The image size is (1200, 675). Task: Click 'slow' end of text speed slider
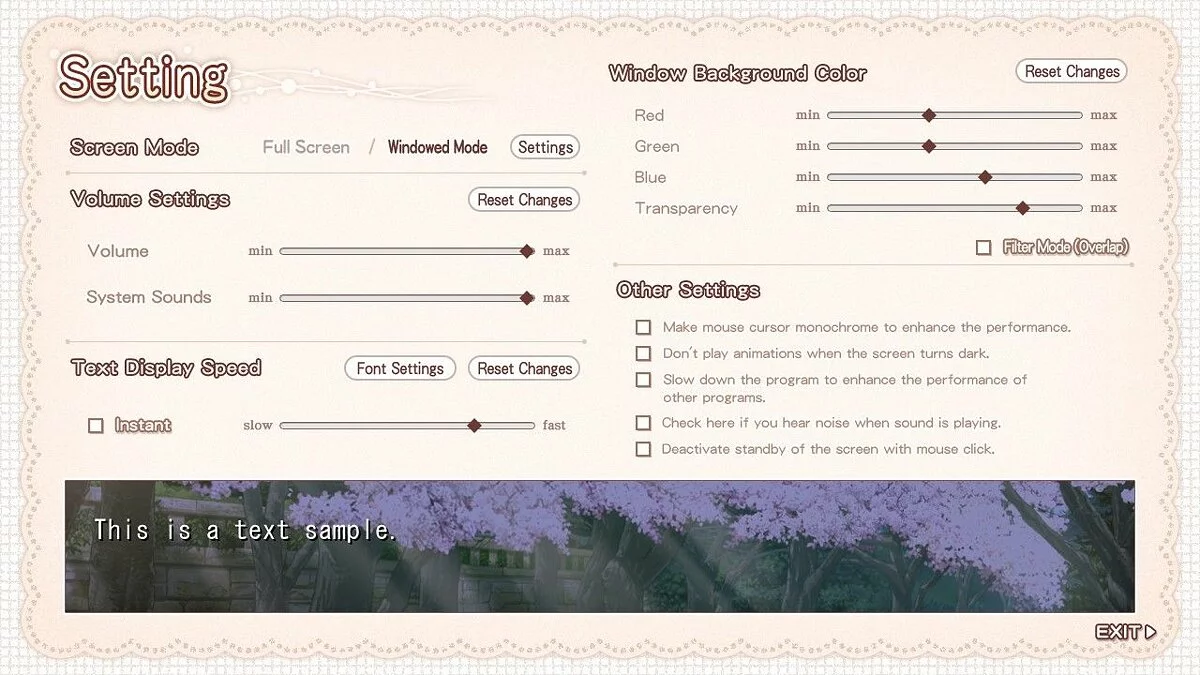click(258, 425)
